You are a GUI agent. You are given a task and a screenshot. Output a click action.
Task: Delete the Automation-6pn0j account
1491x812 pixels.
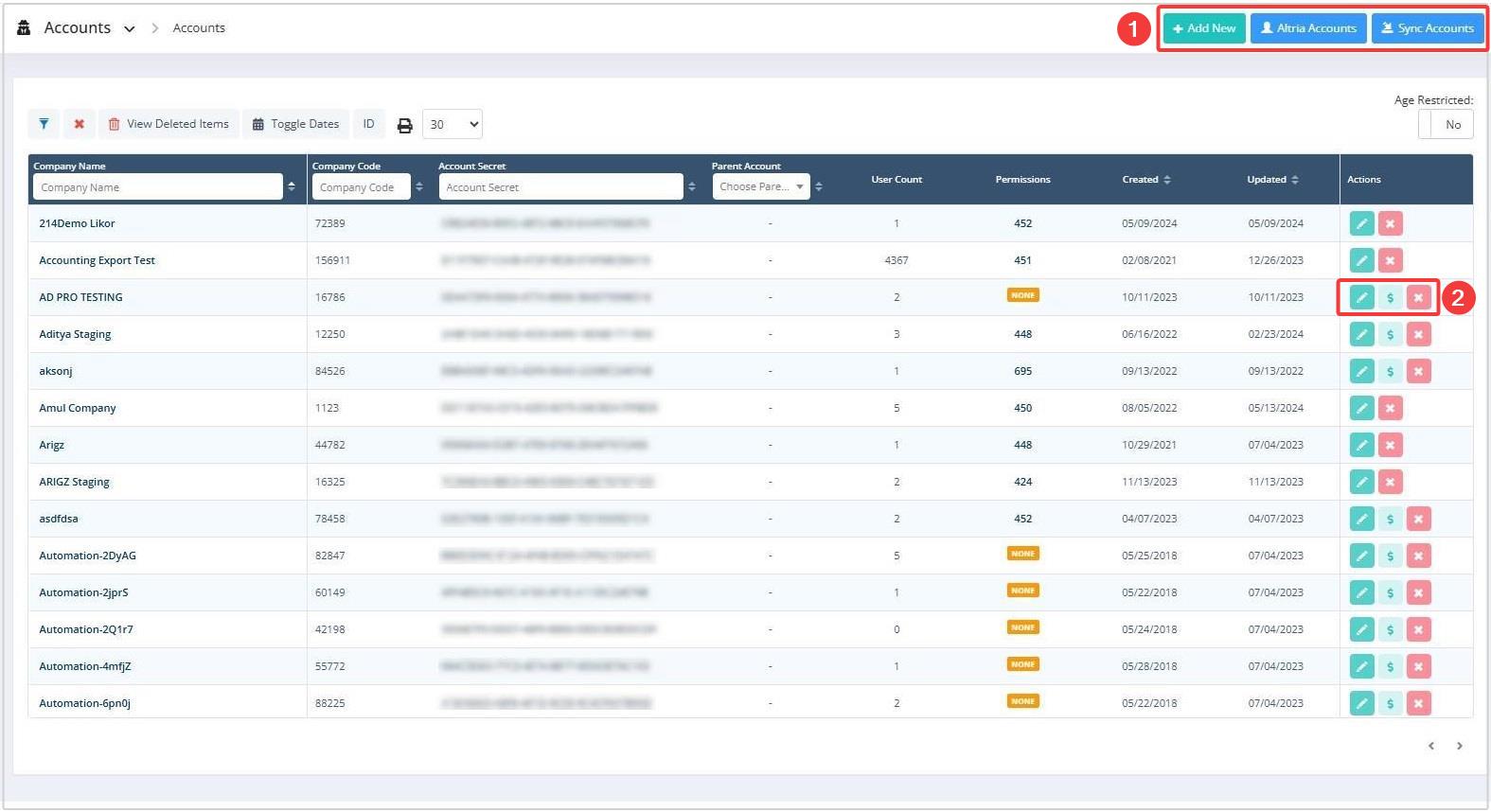pos(1418,703)
